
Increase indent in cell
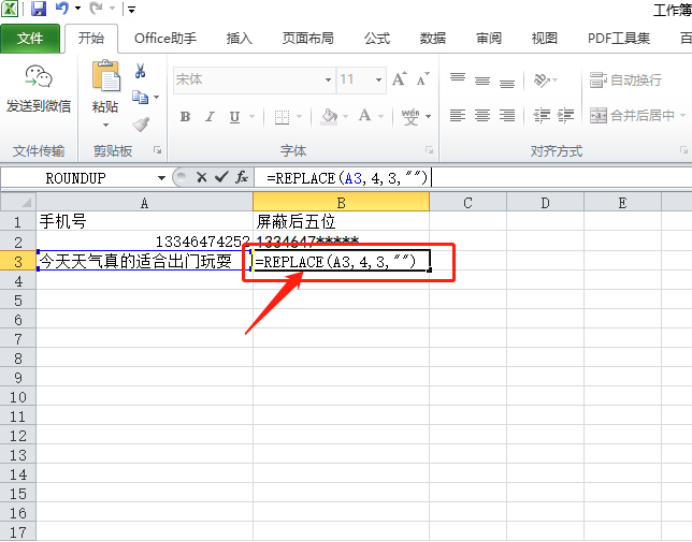coord(565,116)
